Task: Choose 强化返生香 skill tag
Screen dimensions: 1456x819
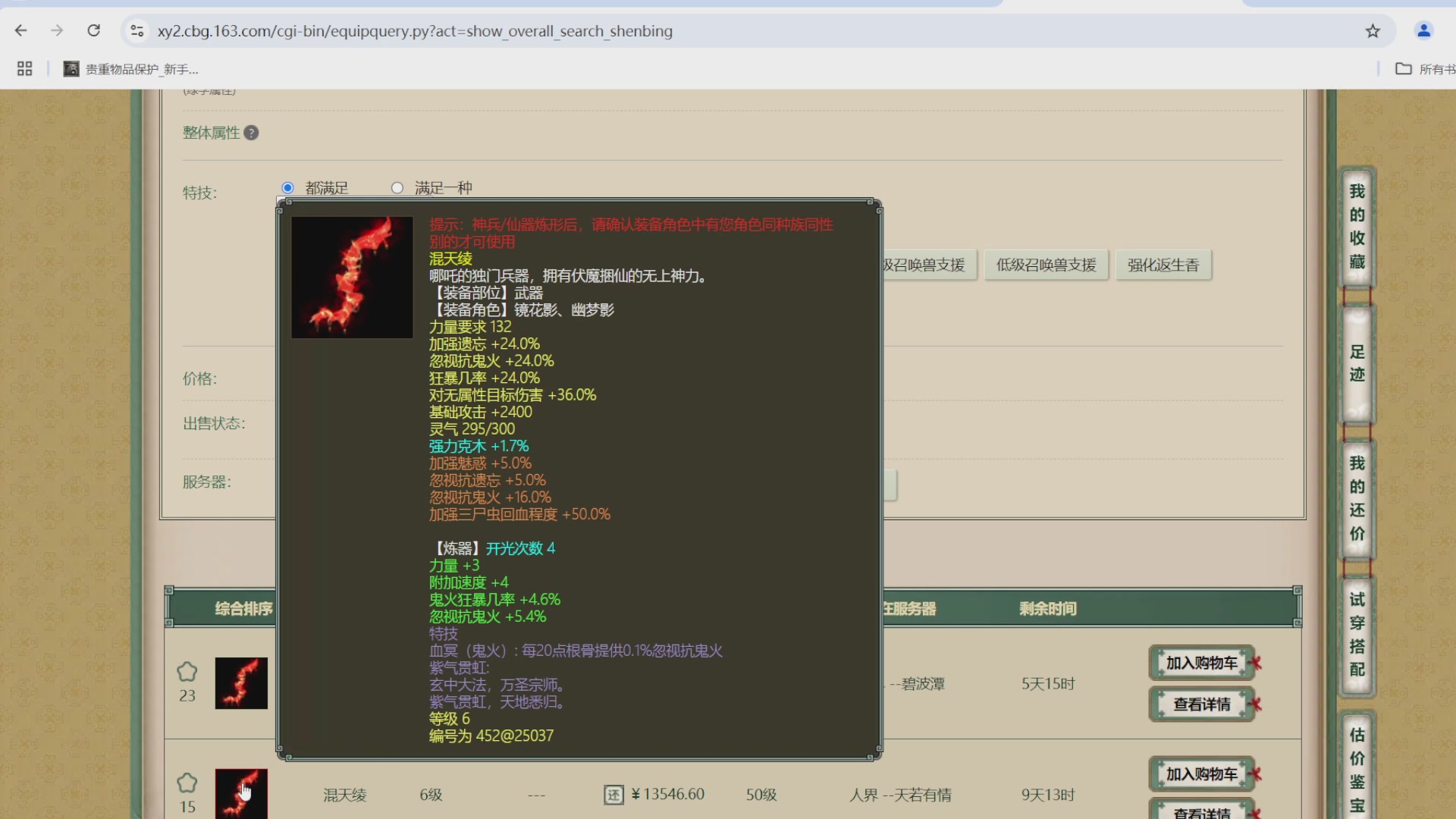Action: (x=1163, y=265)
